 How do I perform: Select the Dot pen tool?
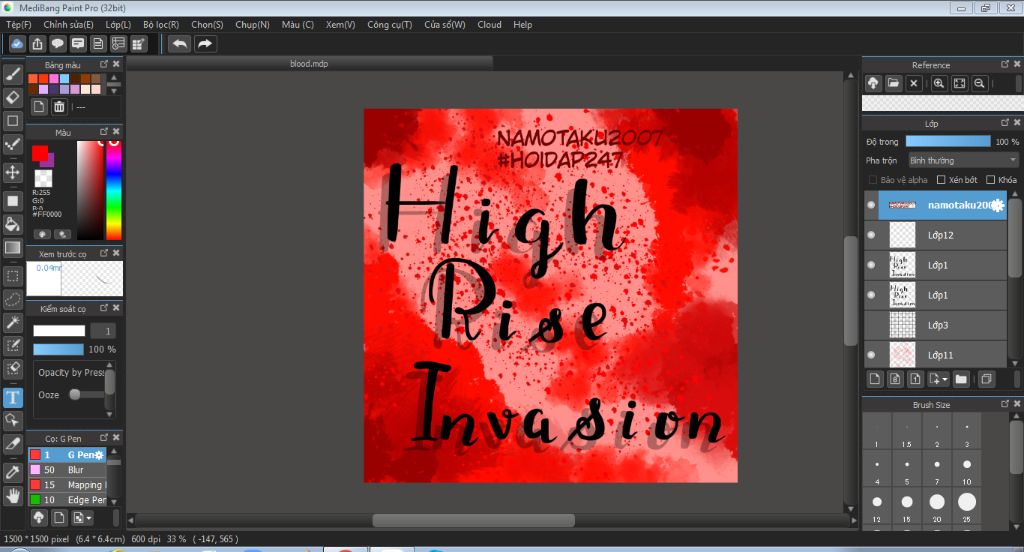[x=12, y=144]
